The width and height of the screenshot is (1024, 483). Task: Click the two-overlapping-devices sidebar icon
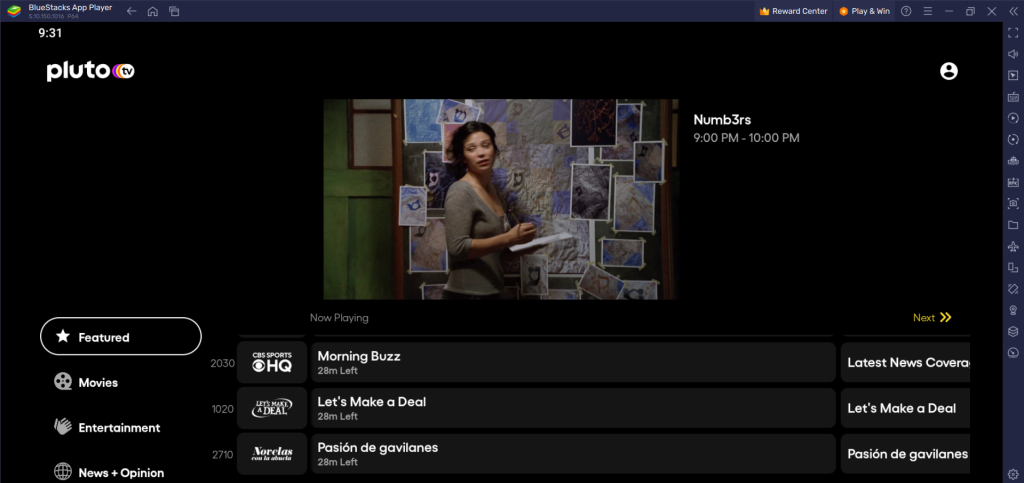[x=1013, y=268]
